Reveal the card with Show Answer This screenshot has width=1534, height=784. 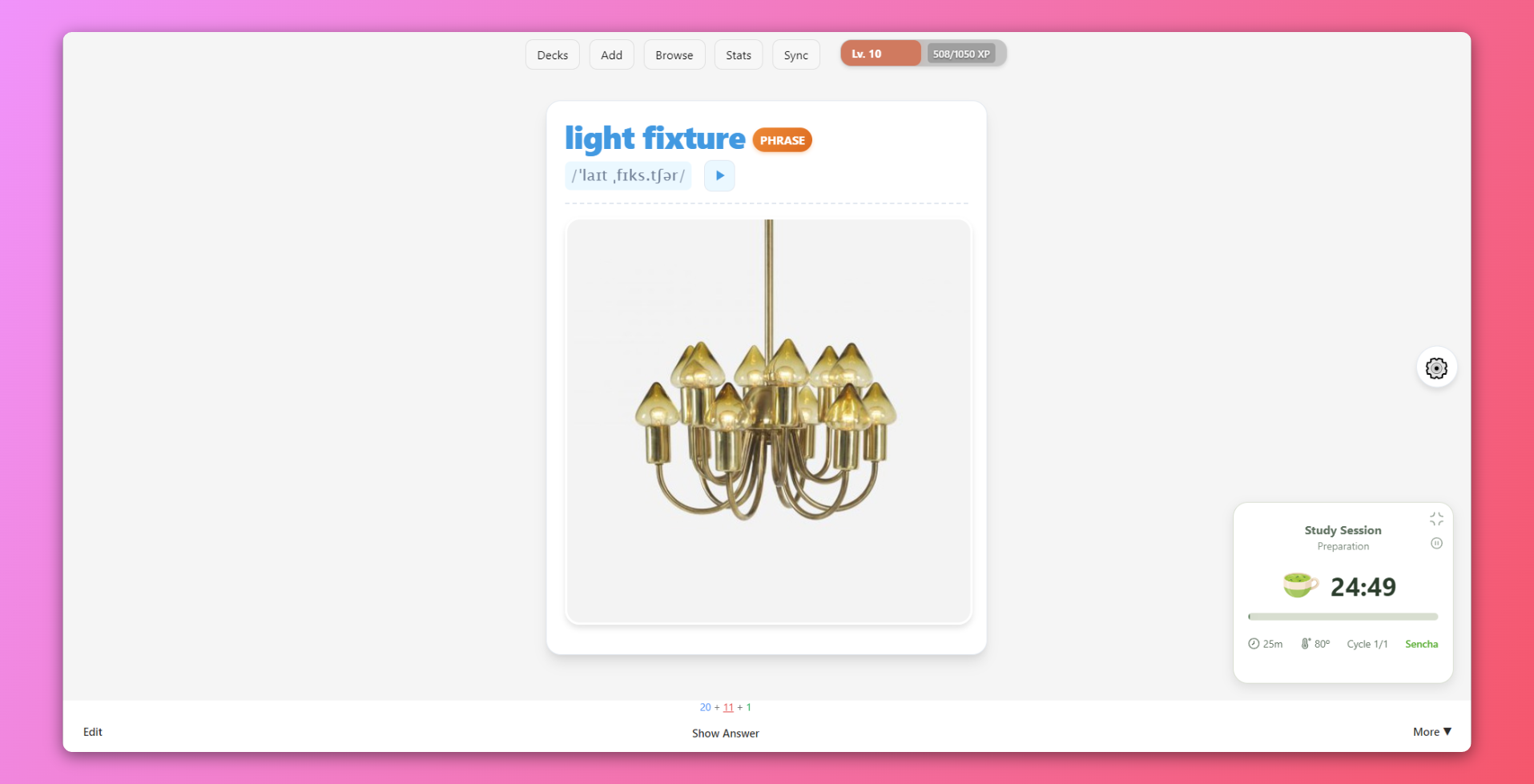pos(725,733)
